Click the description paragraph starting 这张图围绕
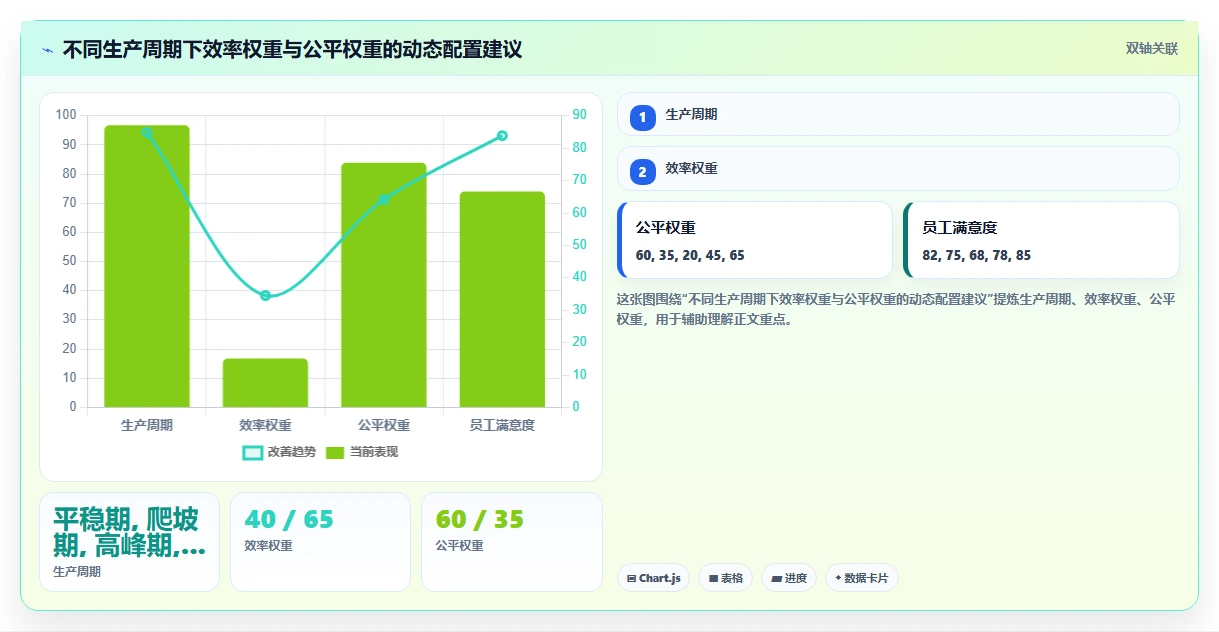The width and height of the screenshot is (1219, 632). pos(896,309)
